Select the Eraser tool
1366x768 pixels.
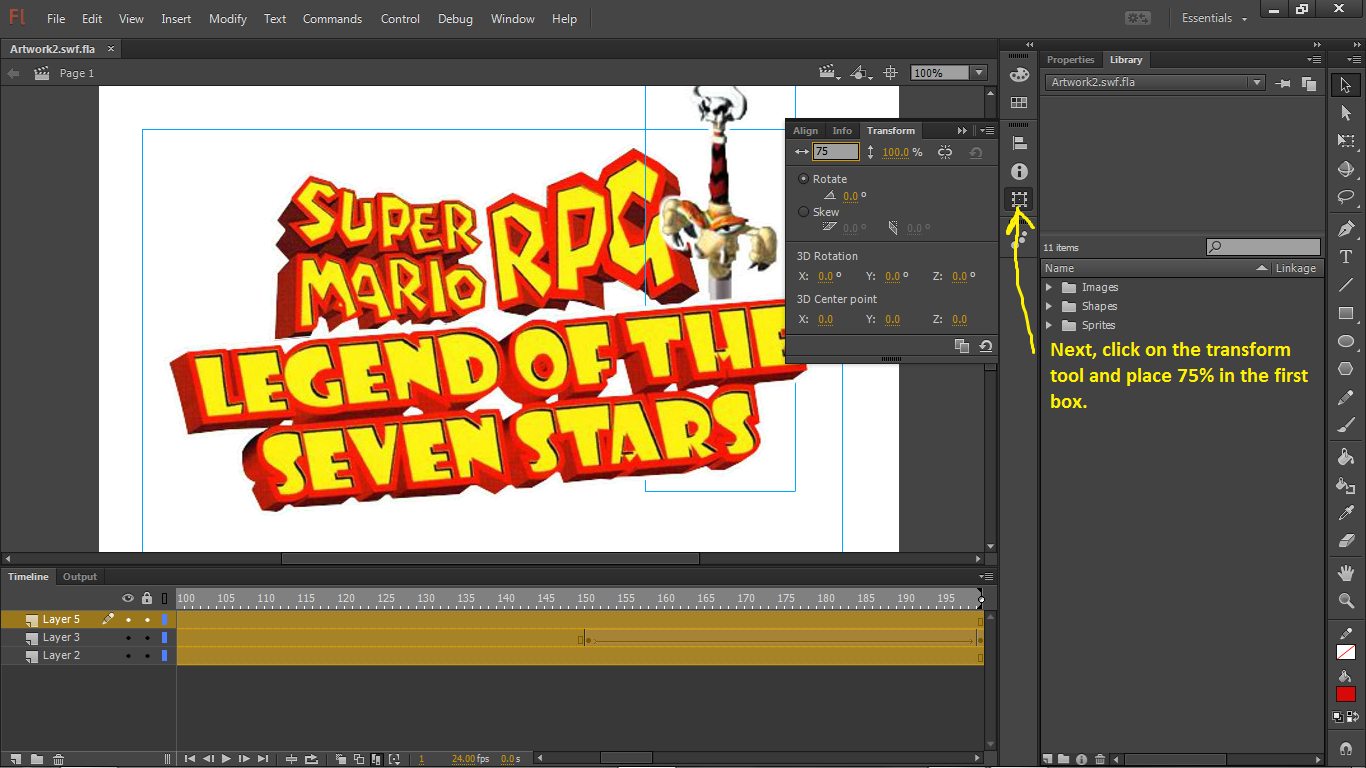[1346, 541]
